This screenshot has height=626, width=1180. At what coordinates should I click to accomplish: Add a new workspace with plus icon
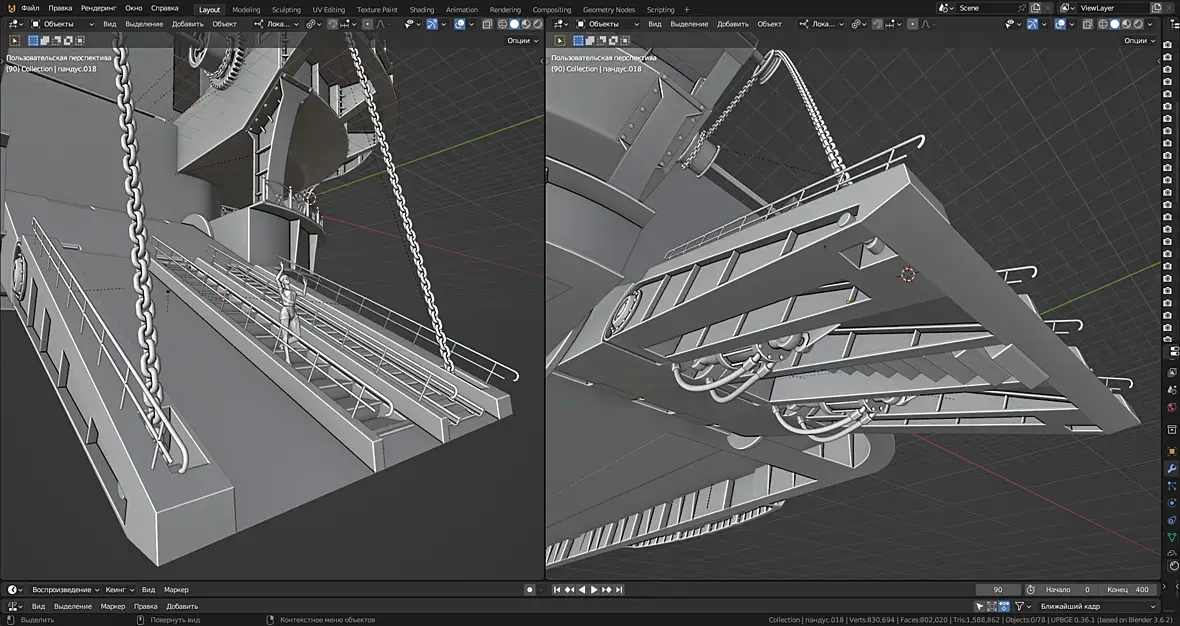coord(686,9)
